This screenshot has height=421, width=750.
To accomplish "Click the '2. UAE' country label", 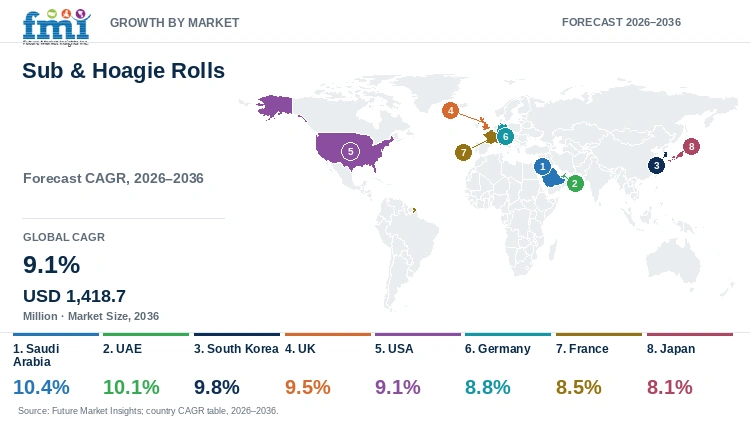I will pos(122,349).
